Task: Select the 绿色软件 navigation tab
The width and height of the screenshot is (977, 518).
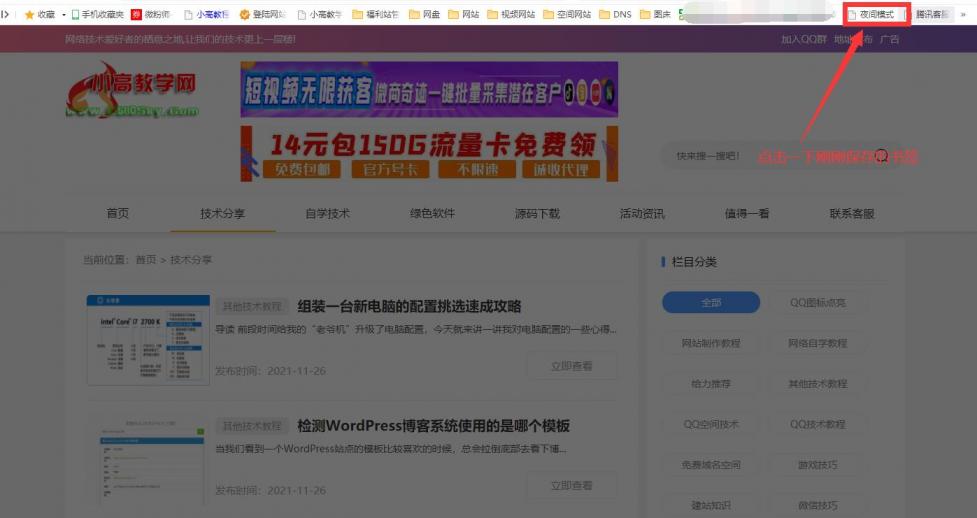Action: (432, 214)
